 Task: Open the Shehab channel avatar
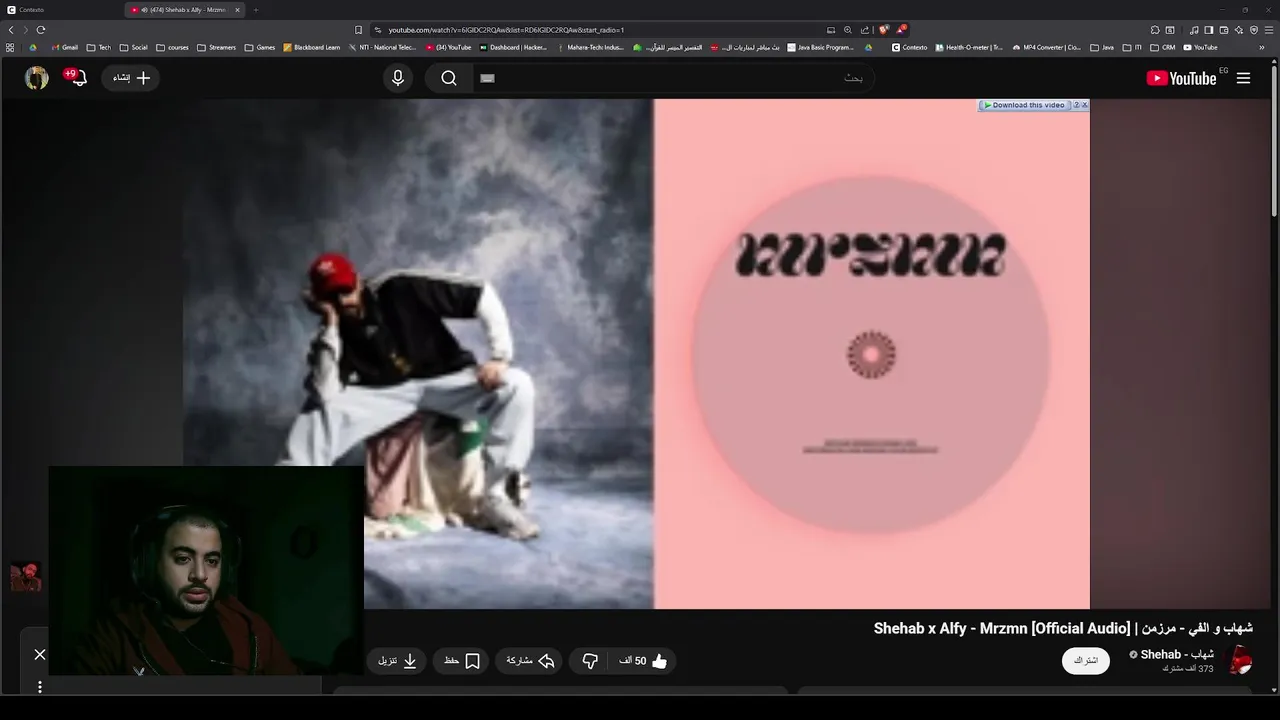click(x=1240, y=660)
